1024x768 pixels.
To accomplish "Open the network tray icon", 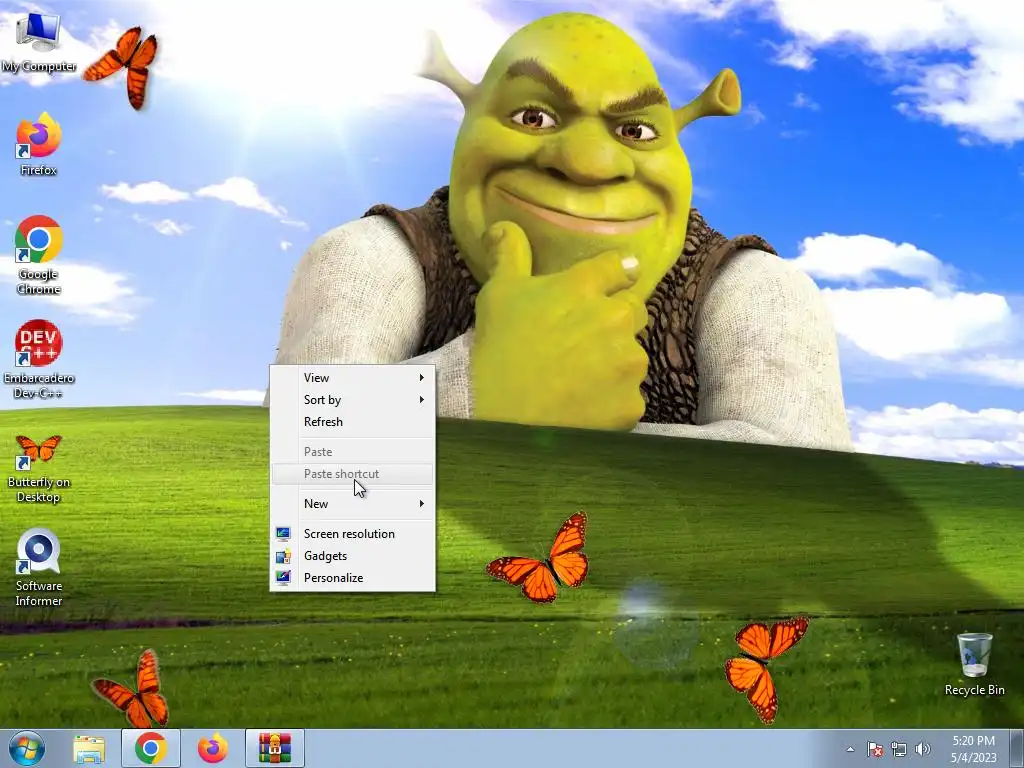I will [899, 749].
